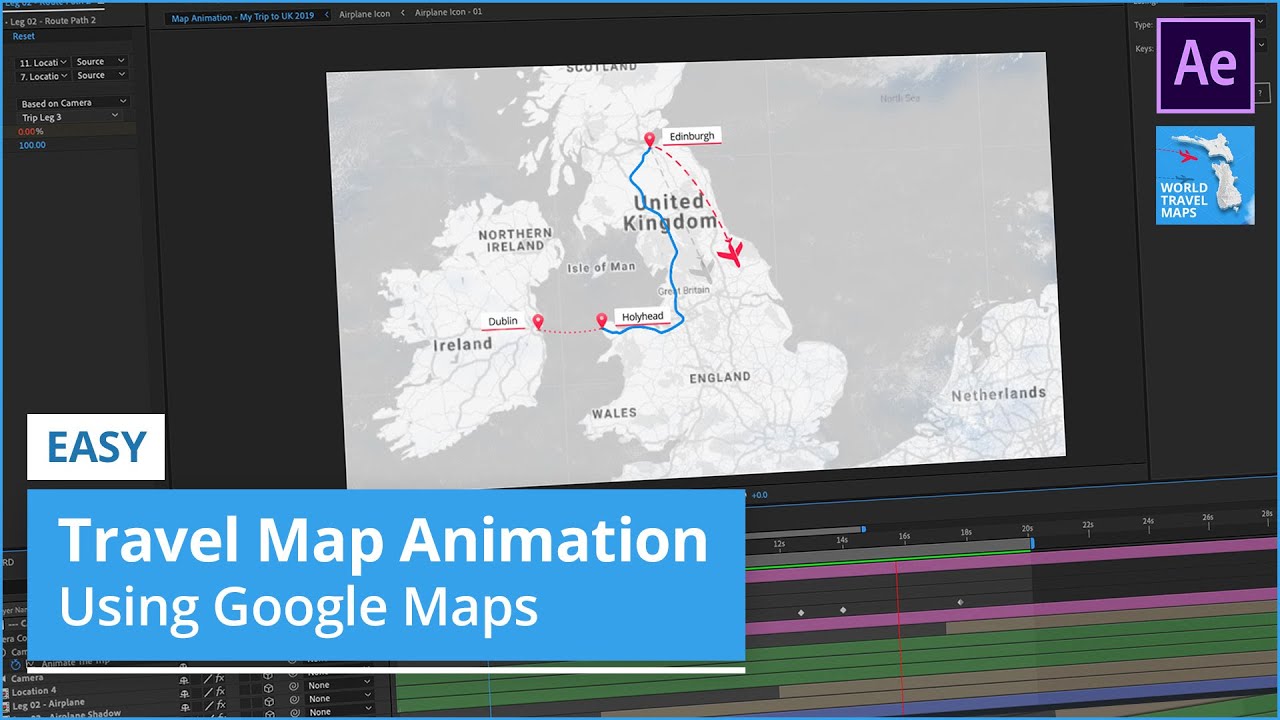Open Source dropdown next to '7. Locatio'
The width and height of the screenshot is (1280, 720).
(101, 75)
